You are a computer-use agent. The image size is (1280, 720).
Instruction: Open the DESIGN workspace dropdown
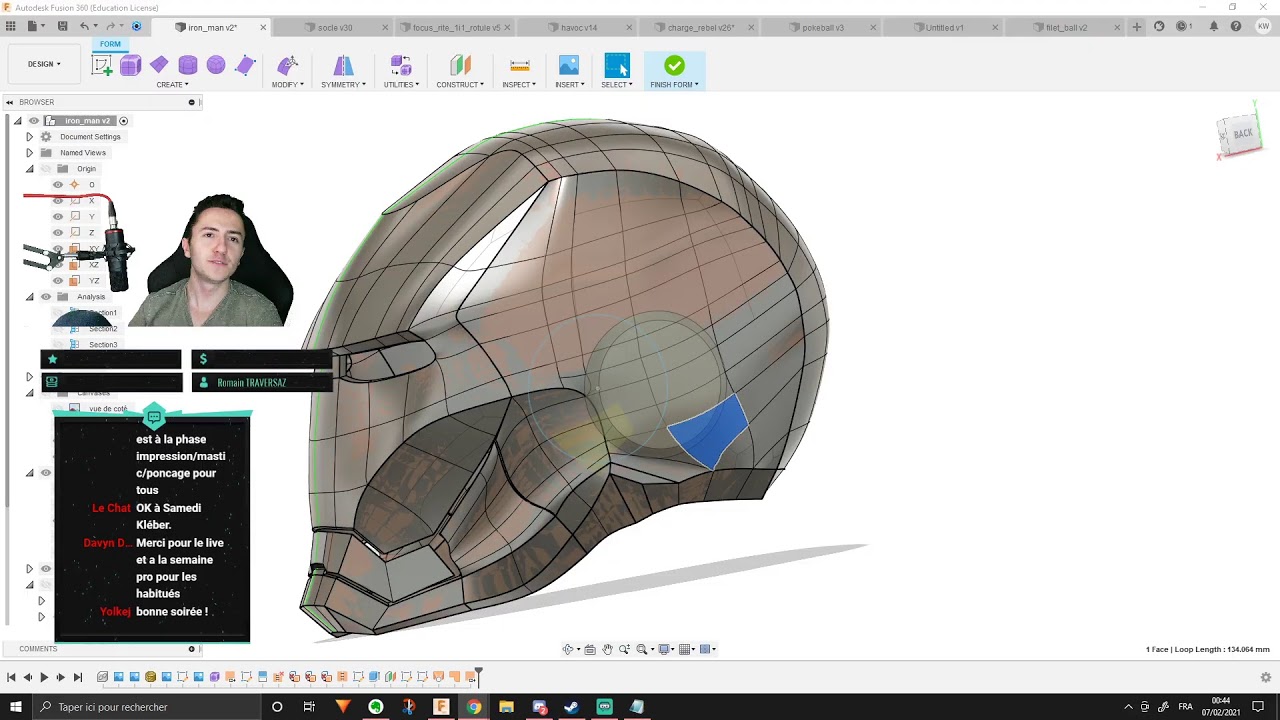[x=44, y=64]
